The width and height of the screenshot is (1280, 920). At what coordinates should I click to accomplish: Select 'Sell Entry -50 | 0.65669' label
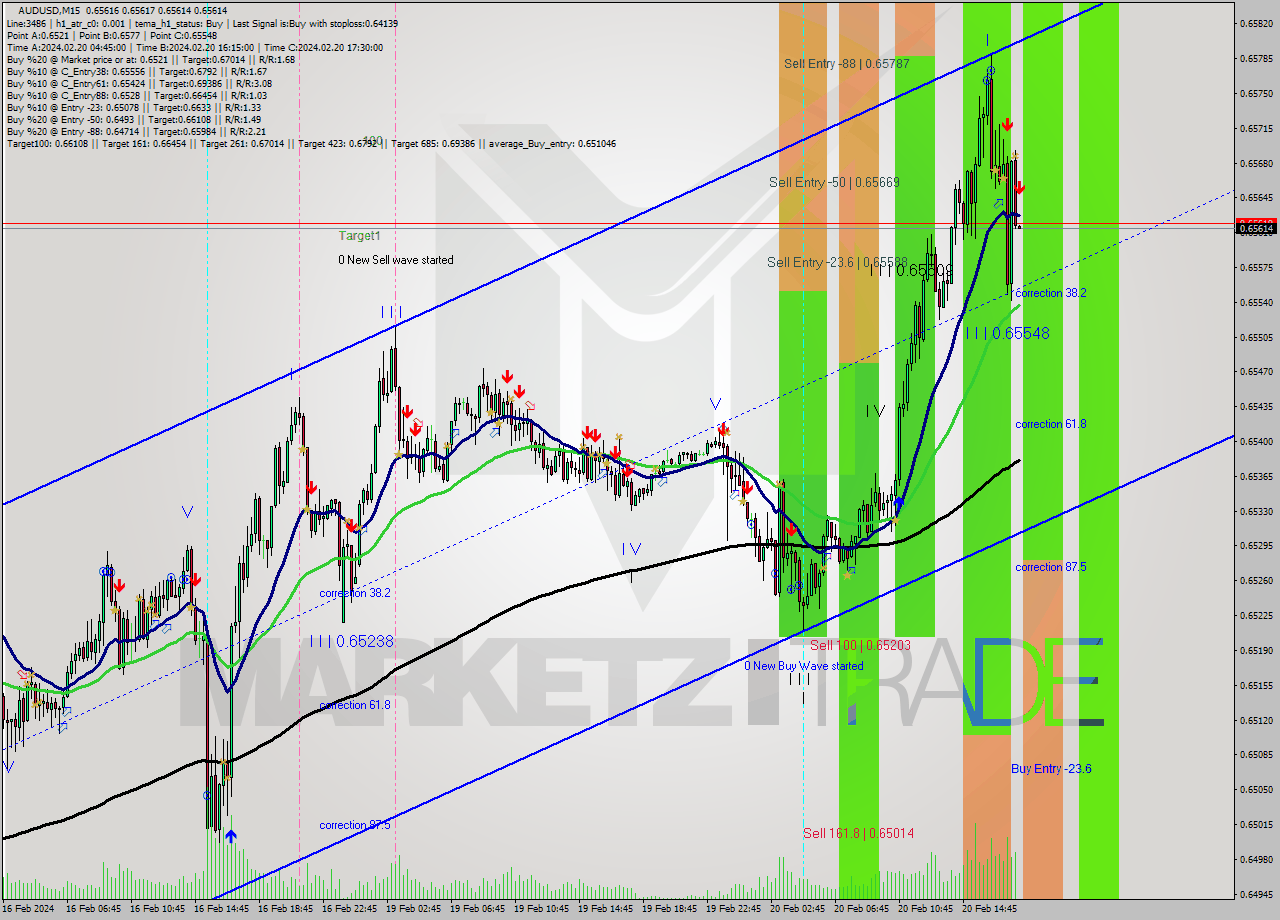click(x=834, y=182)
